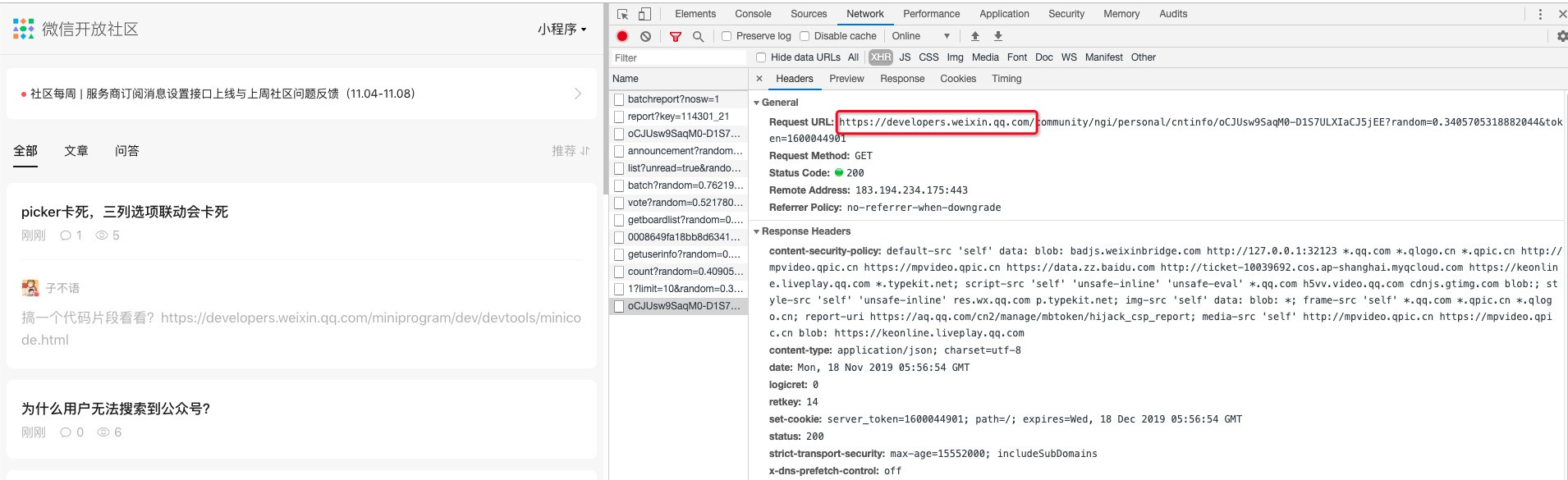Tick checkbox for getuserinfo?random request
Viewport: 1568px width, 480px height.
619,254
